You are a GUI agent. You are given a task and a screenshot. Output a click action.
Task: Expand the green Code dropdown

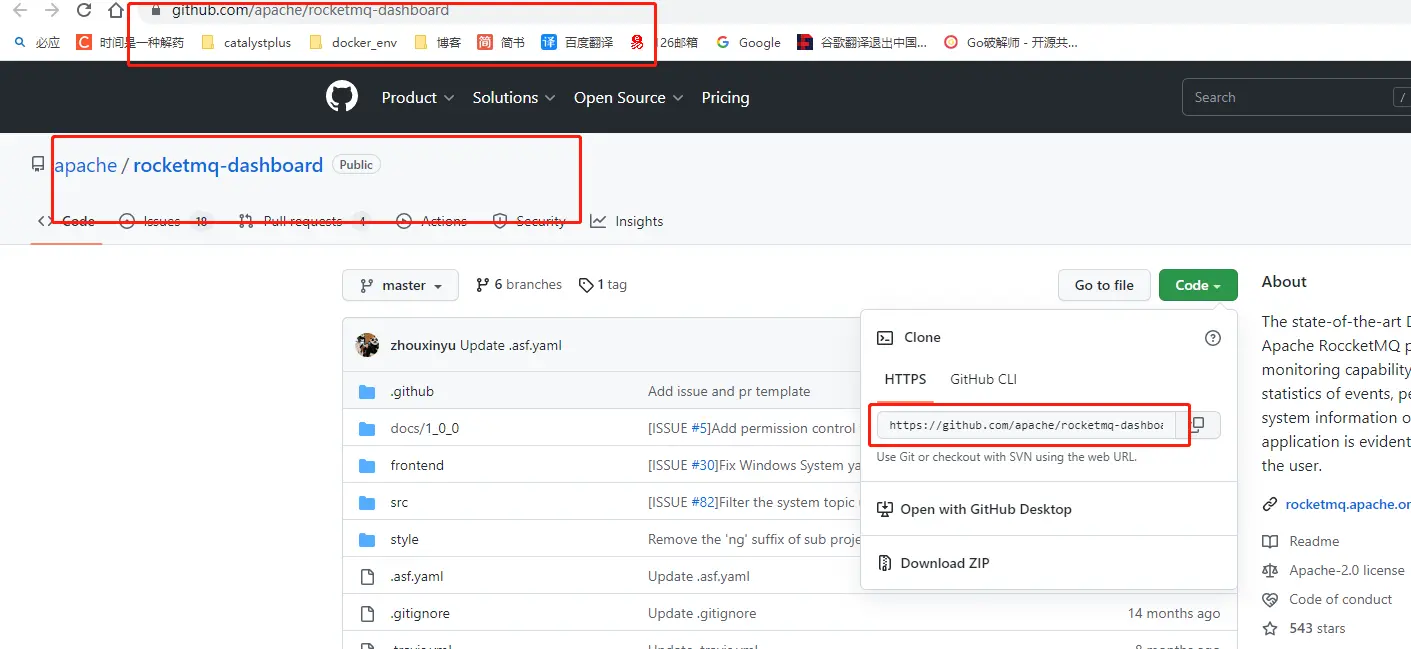click(1197, 285)
